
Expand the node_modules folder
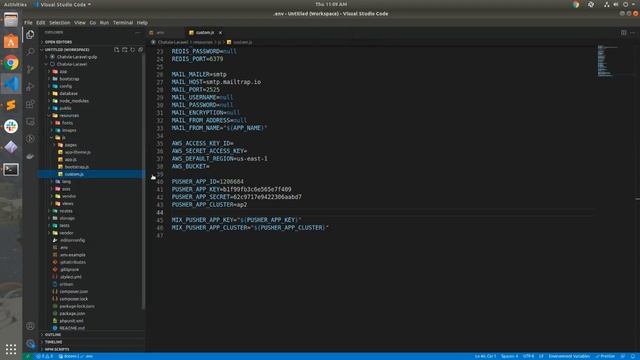click(74, 101)
